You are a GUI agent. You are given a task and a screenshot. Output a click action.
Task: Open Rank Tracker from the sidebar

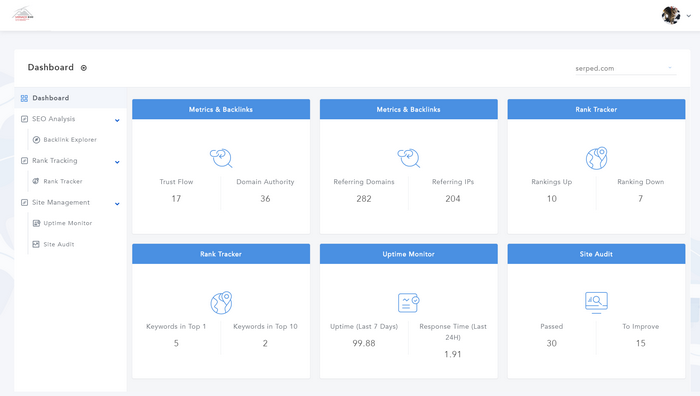point(63,181)
